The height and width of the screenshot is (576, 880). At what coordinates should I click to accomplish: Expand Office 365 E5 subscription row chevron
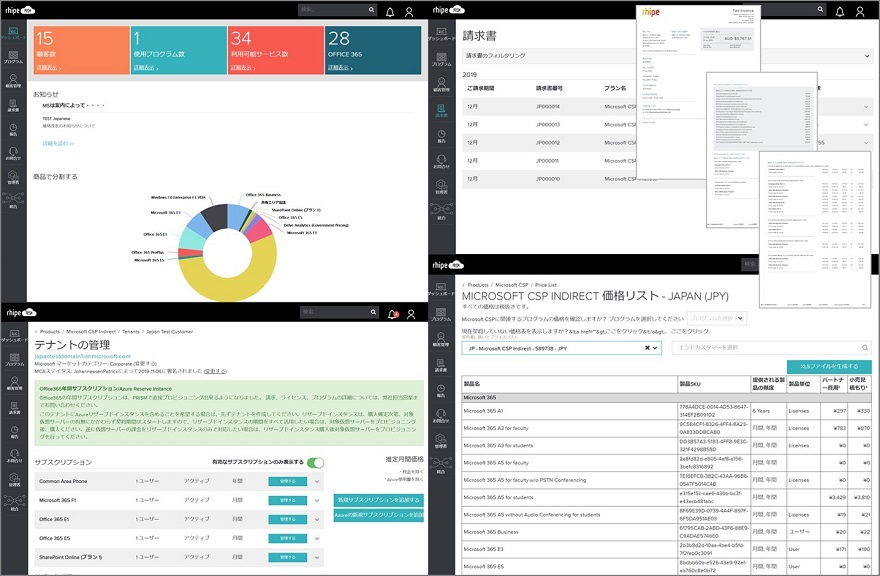(317, 539)
